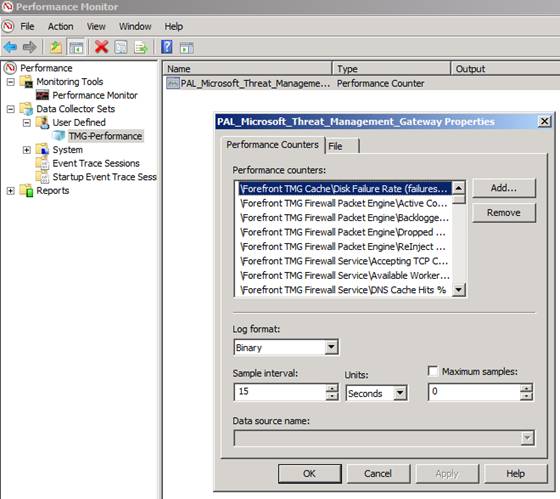This screenshot has width=560, height=499.
Task: Open the Units Seconds dropdown
Action: pyautogui.click(x=400, y=393)
